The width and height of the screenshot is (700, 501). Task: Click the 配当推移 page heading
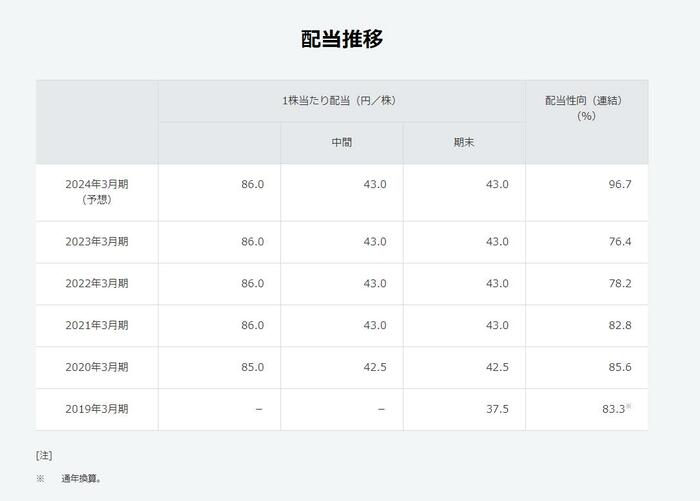tap(342, 39)
